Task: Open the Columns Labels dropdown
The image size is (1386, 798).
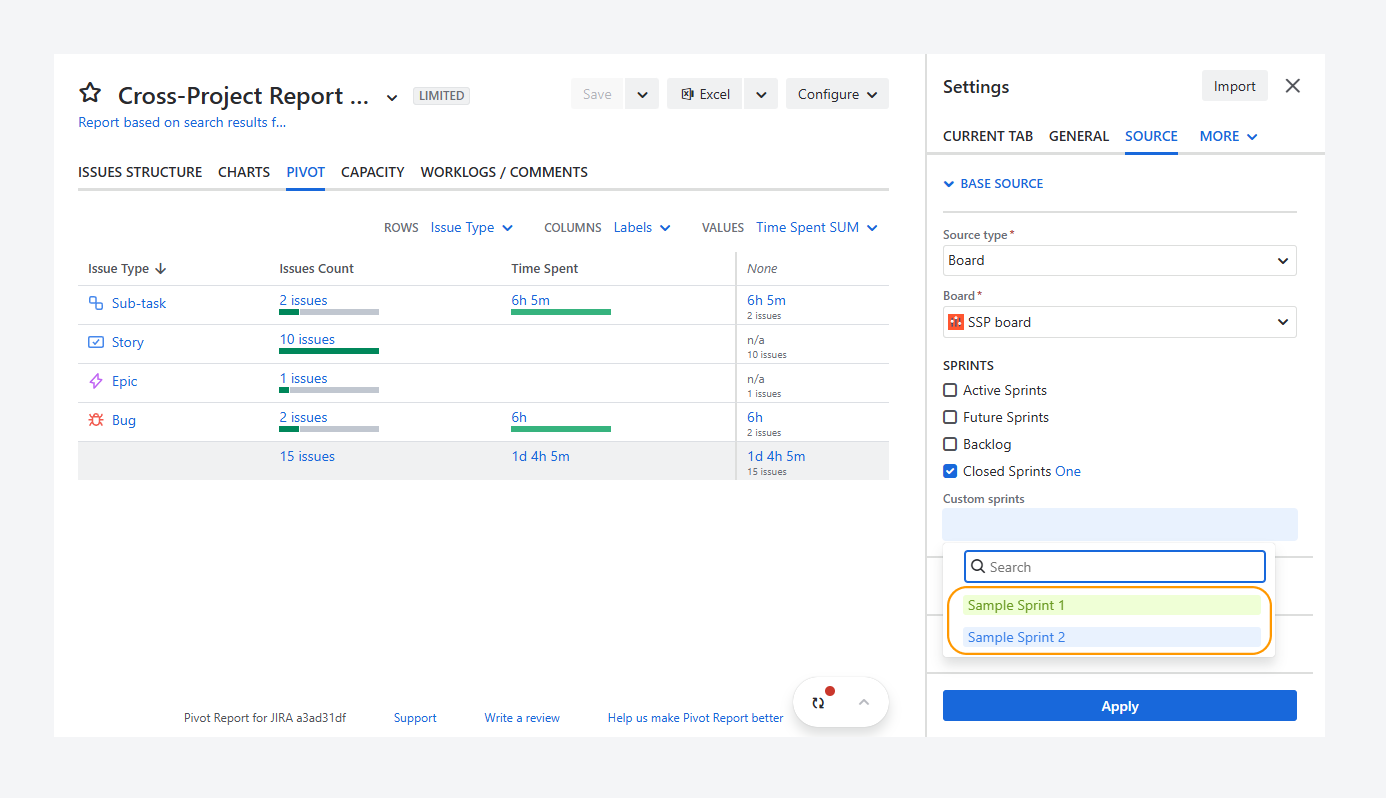Action: point(642,227)
